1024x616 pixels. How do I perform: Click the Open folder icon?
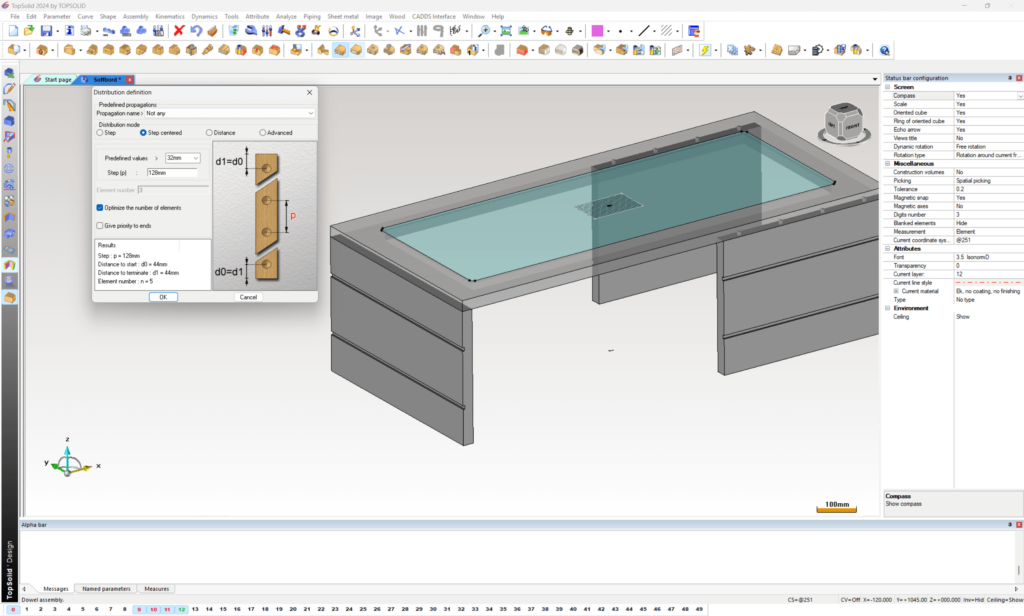30,31
